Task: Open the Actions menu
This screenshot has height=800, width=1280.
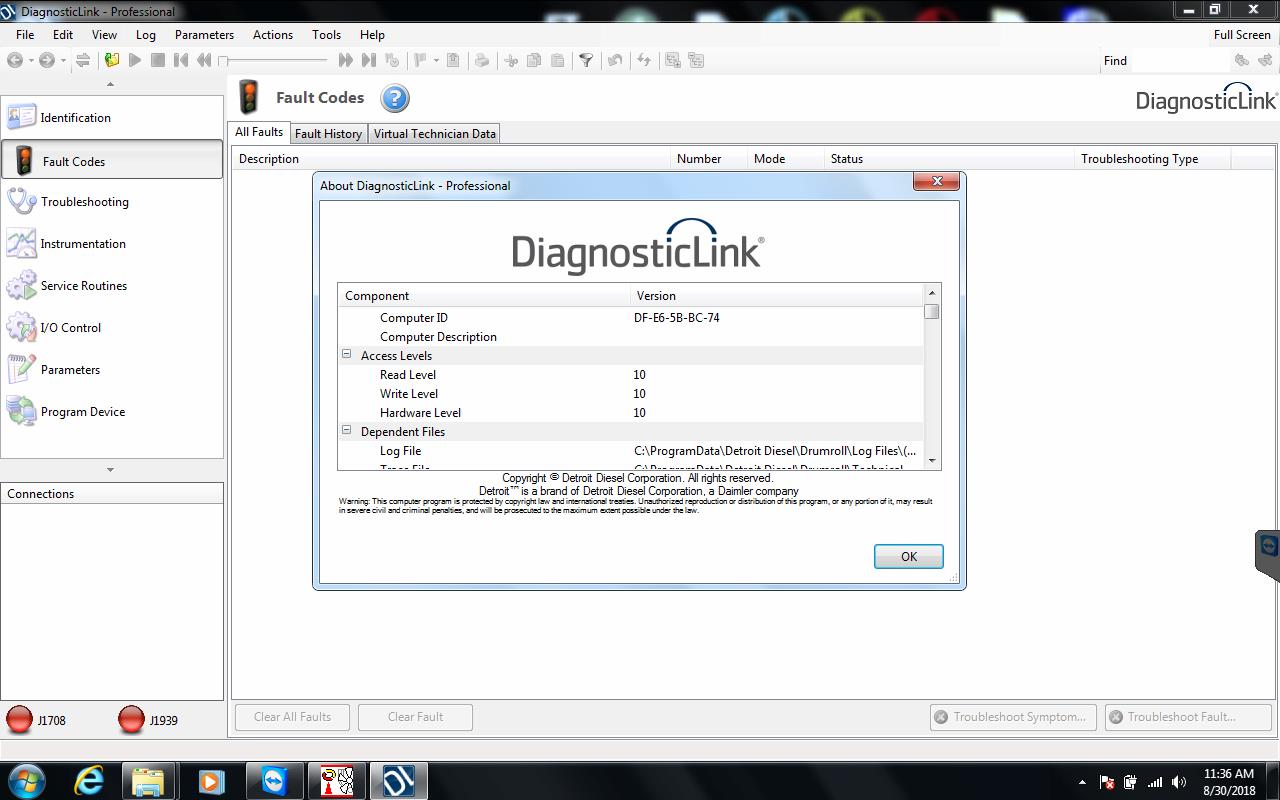Action: click(x=273, y=34)
